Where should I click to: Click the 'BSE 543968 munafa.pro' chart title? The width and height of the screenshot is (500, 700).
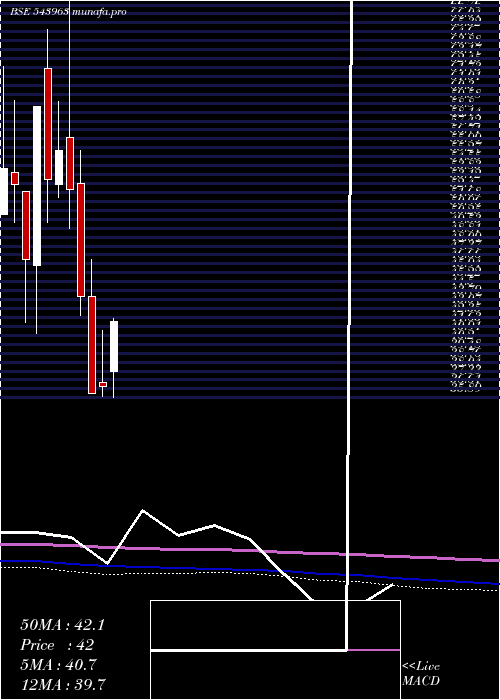click(x=68, y=12)
